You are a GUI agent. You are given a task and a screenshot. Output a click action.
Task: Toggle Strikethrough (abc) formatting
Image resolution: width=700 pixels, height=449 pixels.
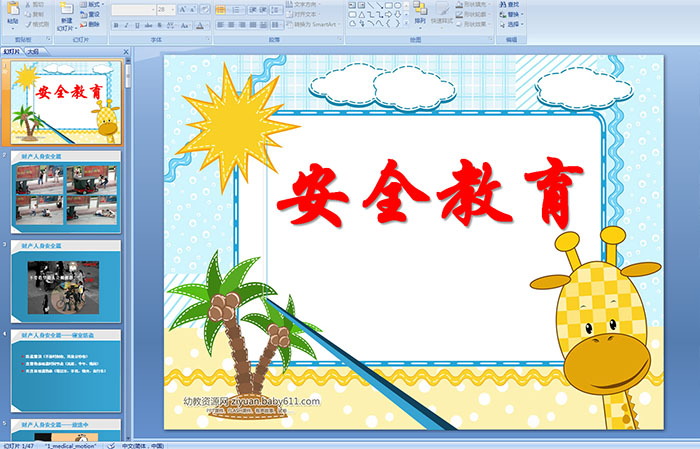(148, 25)
